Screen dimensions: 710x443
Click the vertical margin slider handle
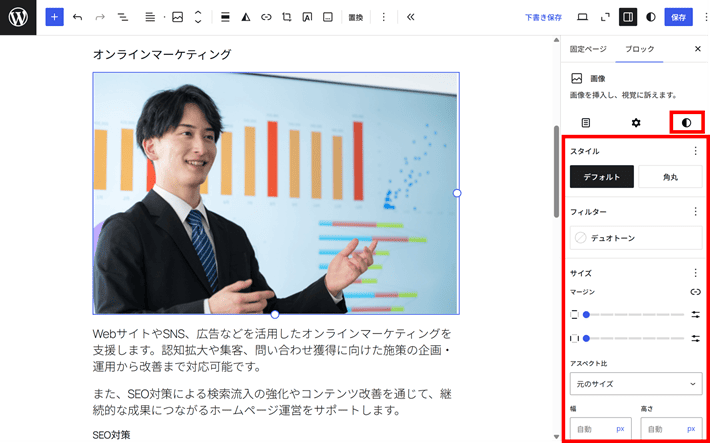[x=586, y=314]
